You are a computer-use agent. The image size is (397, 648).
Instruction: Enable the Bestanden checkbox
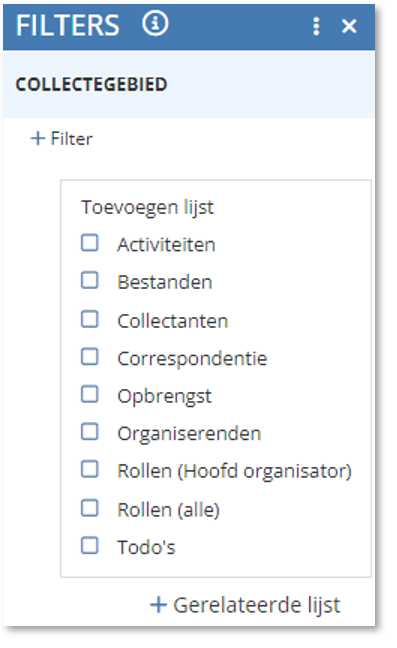click(90, 281)
